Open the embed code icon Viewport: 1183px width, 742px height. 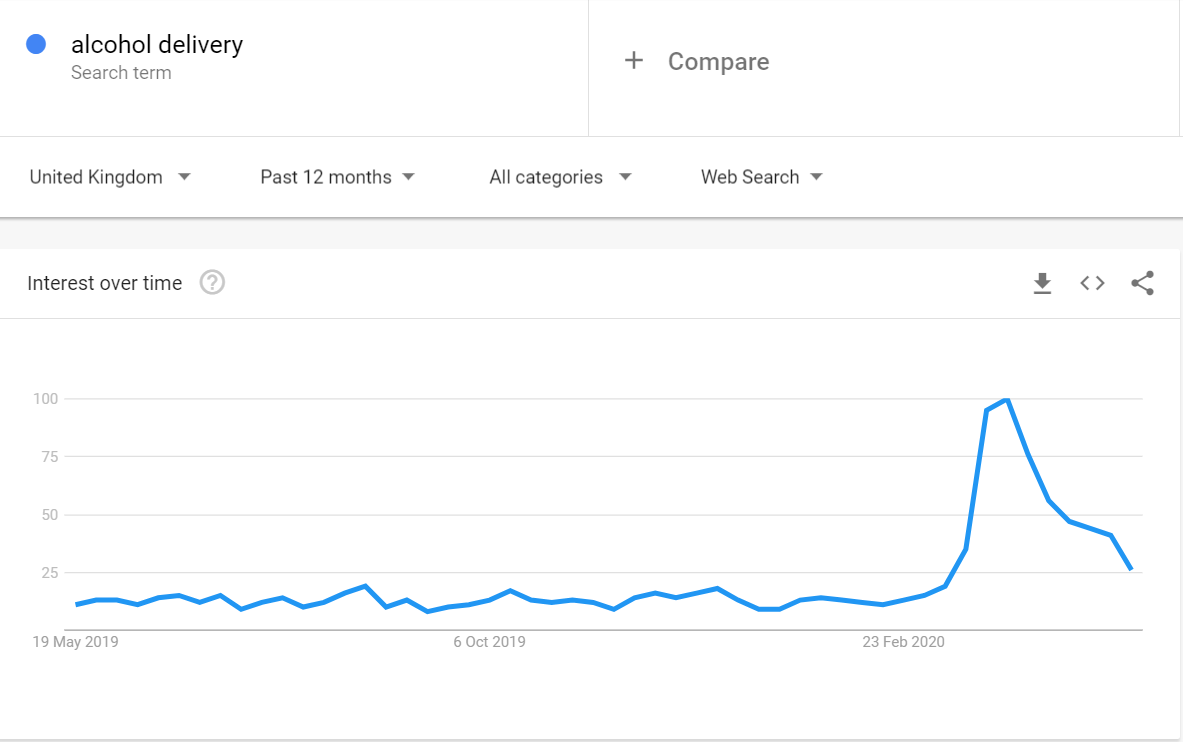point(1092,284)
